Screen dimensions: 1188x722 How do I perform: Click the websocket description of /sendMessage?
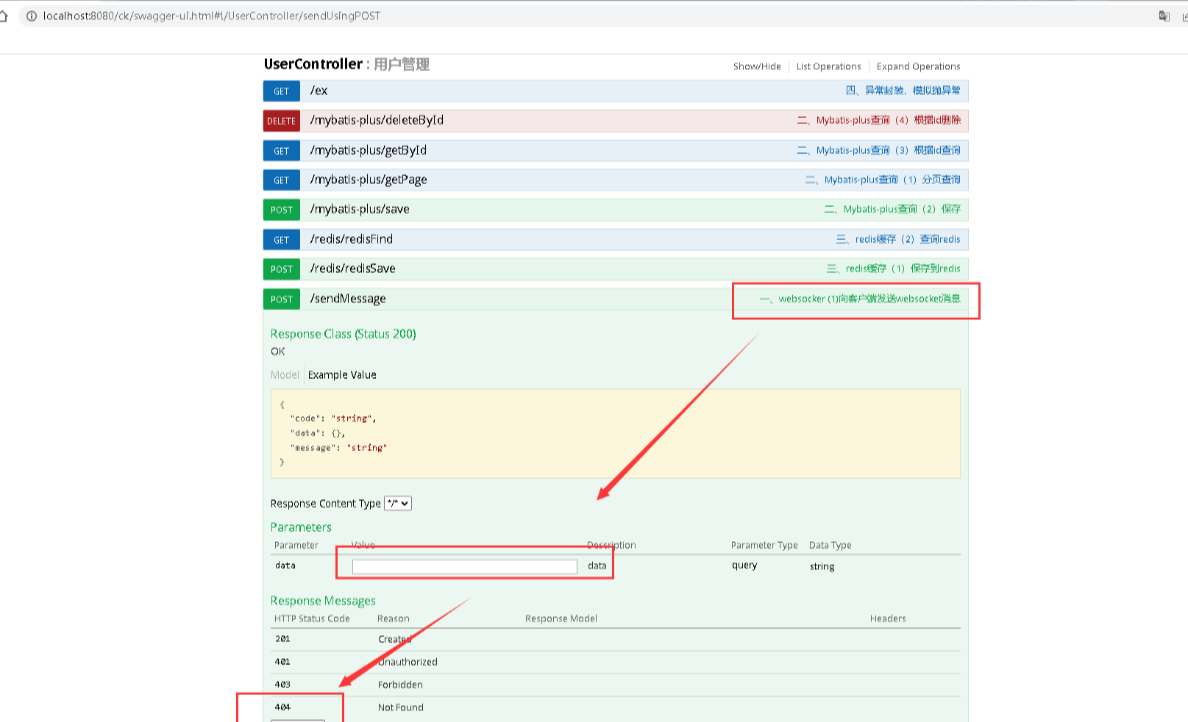tap(860, 298)
